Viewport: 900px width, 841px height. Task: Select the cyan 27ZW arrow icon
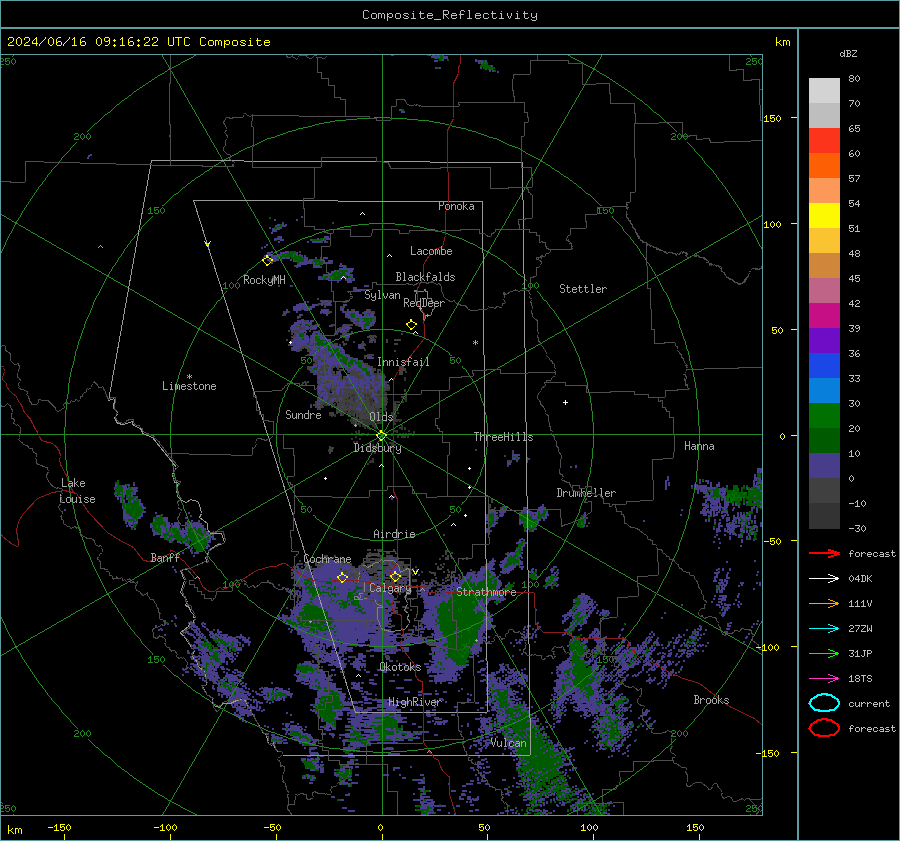(824, 629)
